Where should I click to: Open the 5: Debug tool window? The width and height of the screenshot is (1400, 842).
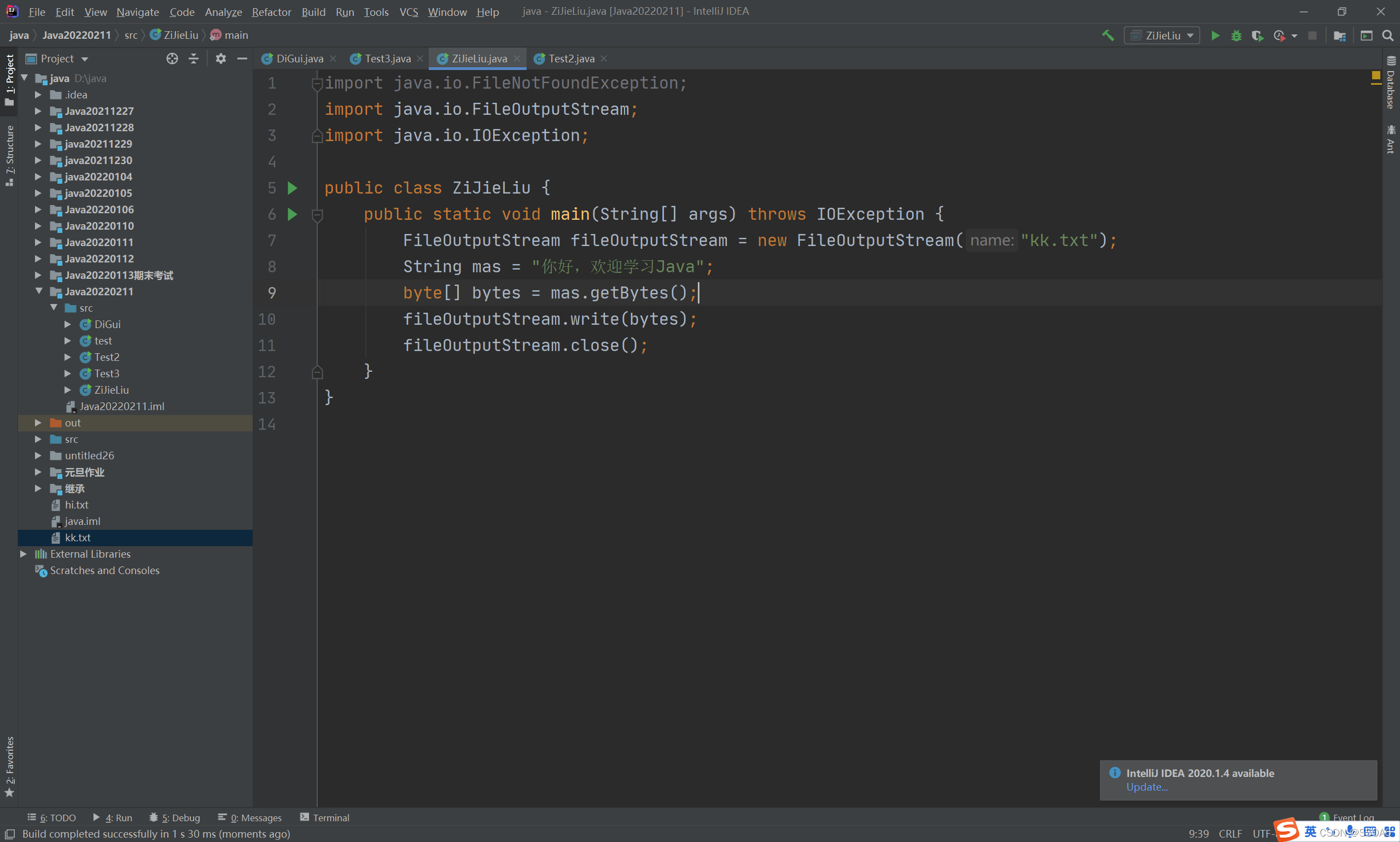(174, 817)
